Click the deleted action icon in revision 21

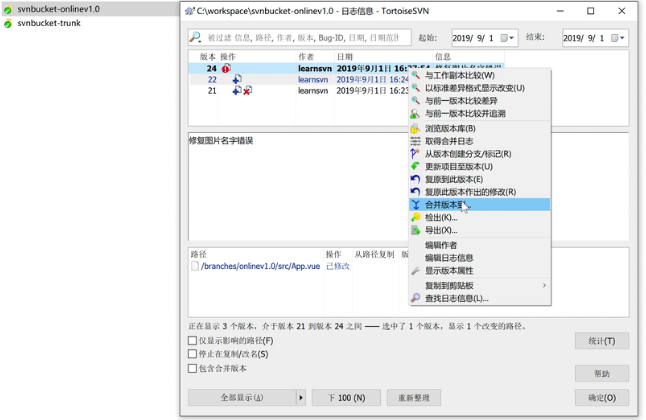pyautogui.click(x=247, y=91)
